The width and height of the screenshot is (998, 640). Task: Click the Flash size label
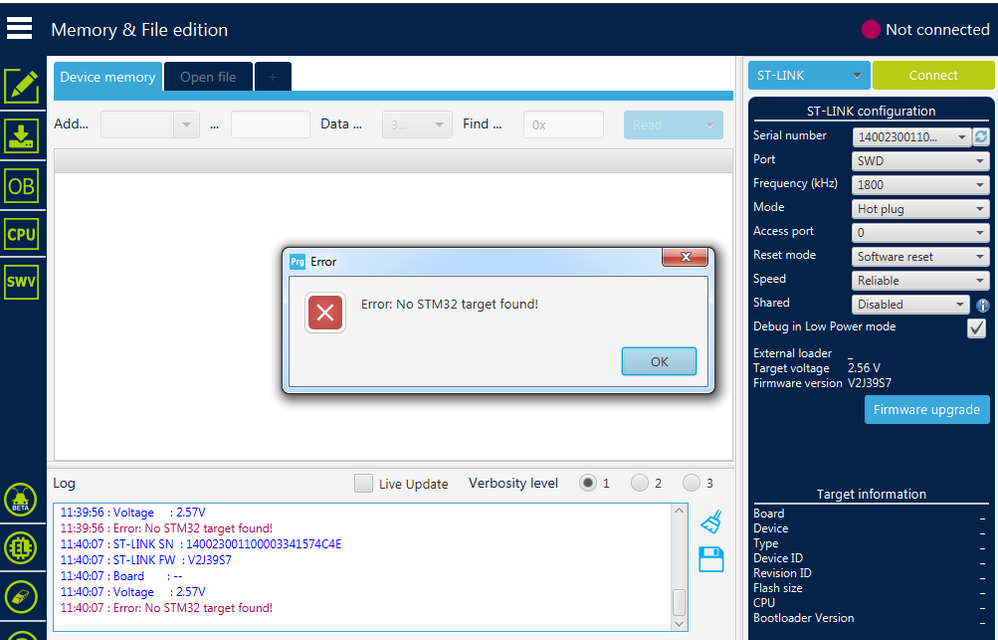(778, 588)
